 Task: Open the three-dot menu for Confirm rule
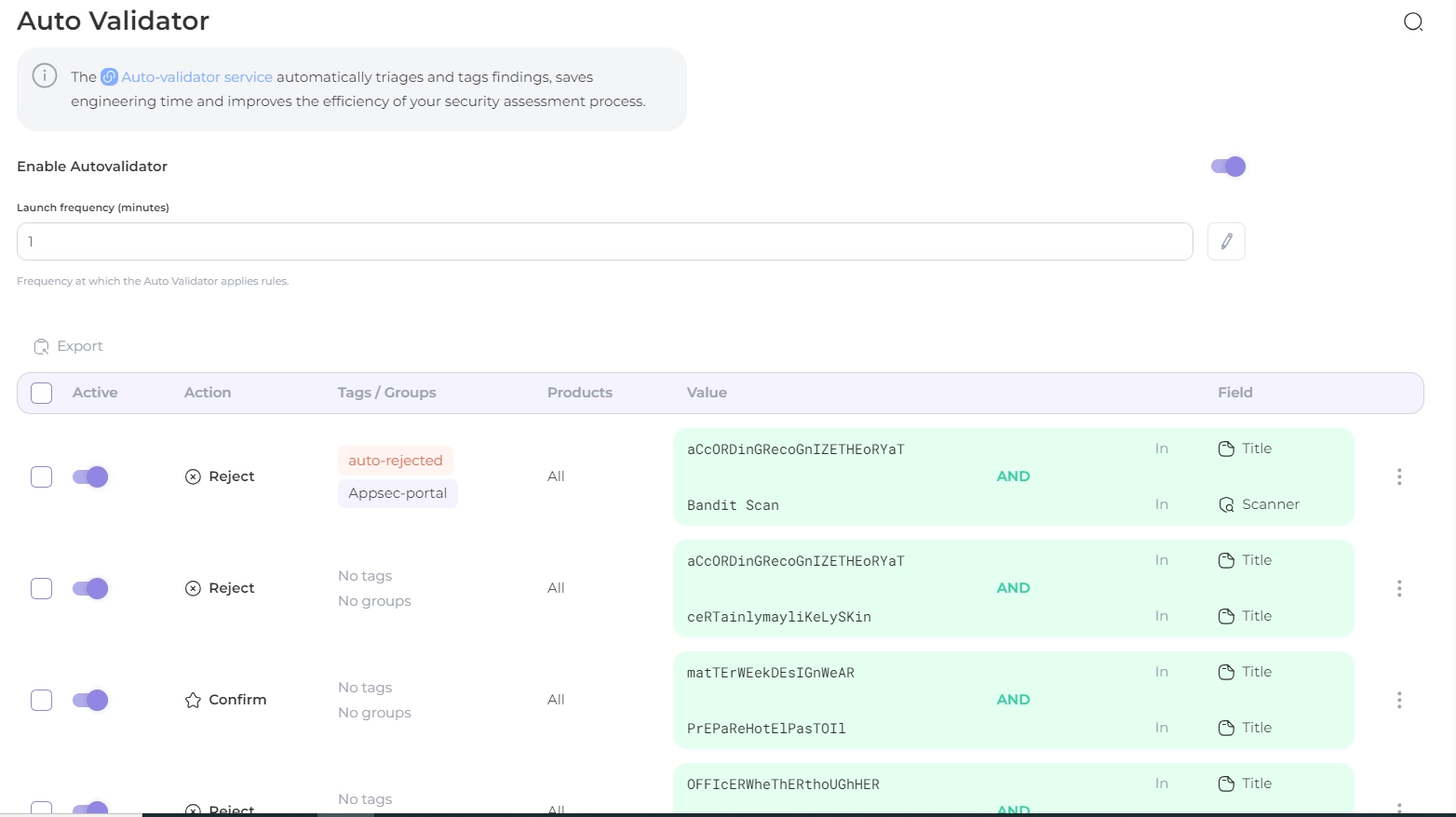[1398, 700]
